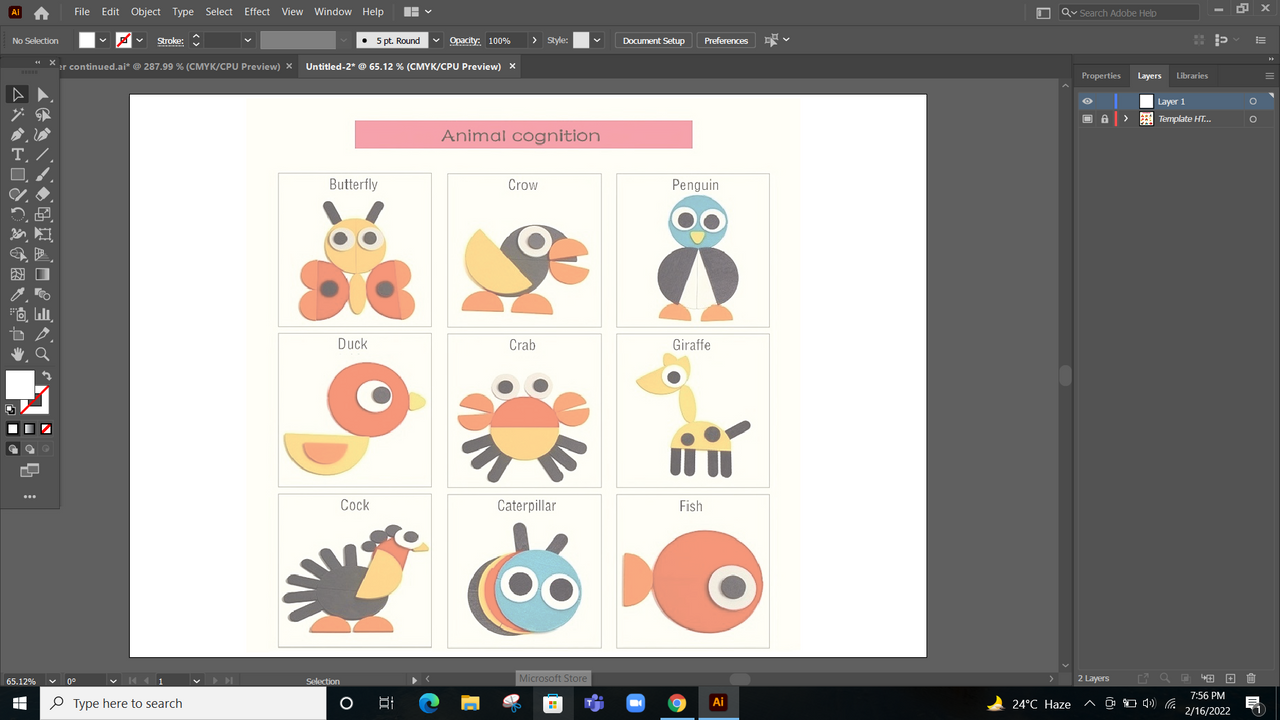Screen dimensions: 1280x720
Task: Open stroke color dropdown in control bar
Action: 139,40
